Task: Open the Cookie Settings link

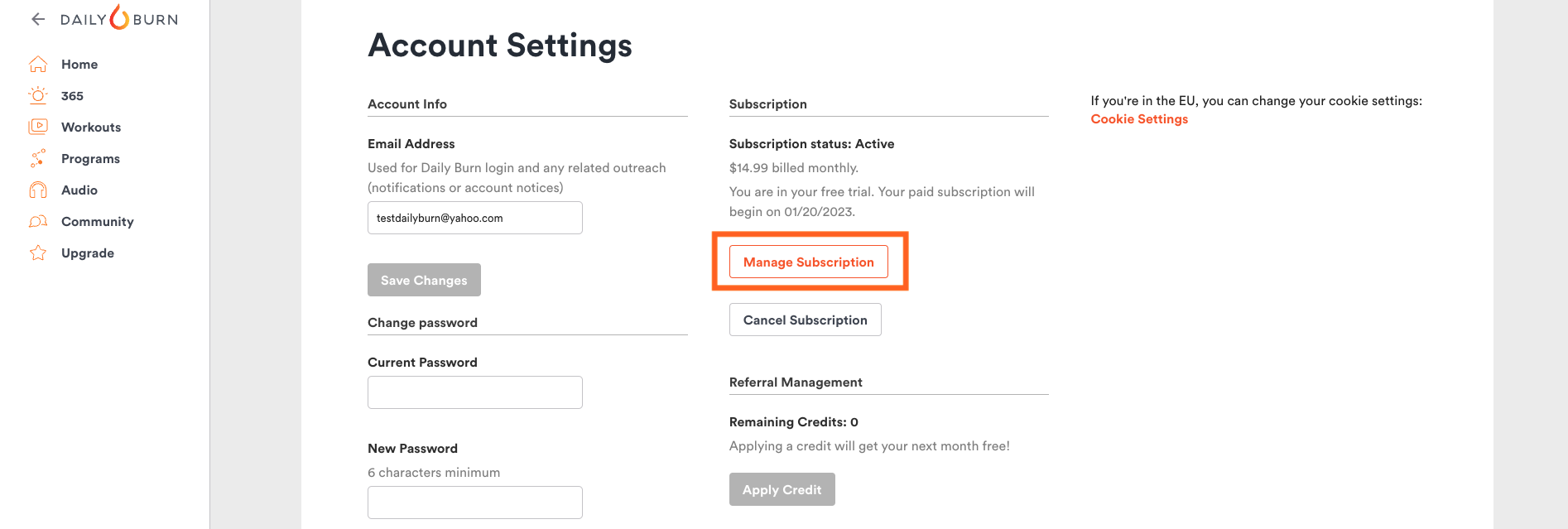Action: pyautogui.click(x=1139, y=118)
